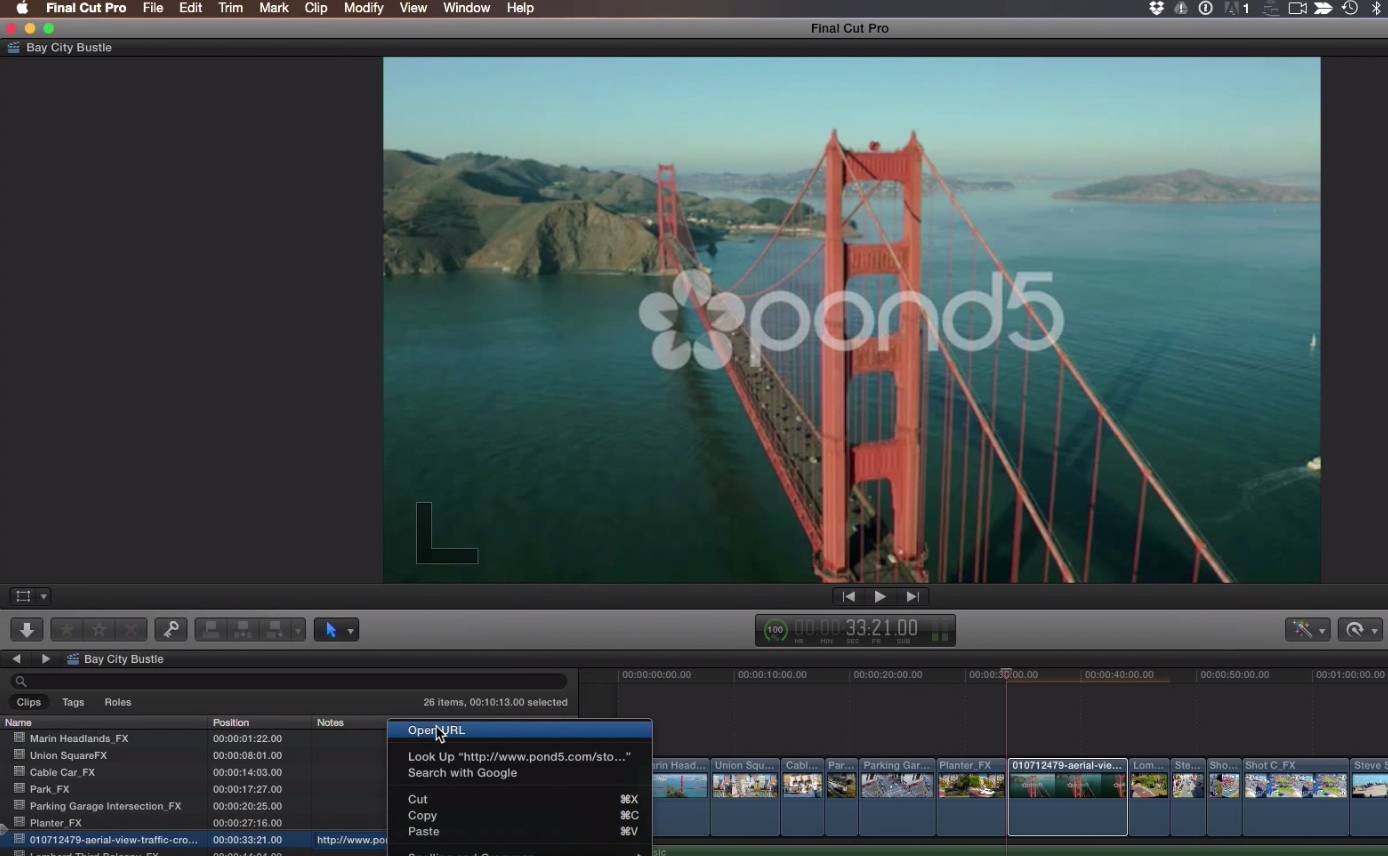The width and height of the screenshot is (1388, 856).
Task: Click the Notes column header
Action: [350, 722]
